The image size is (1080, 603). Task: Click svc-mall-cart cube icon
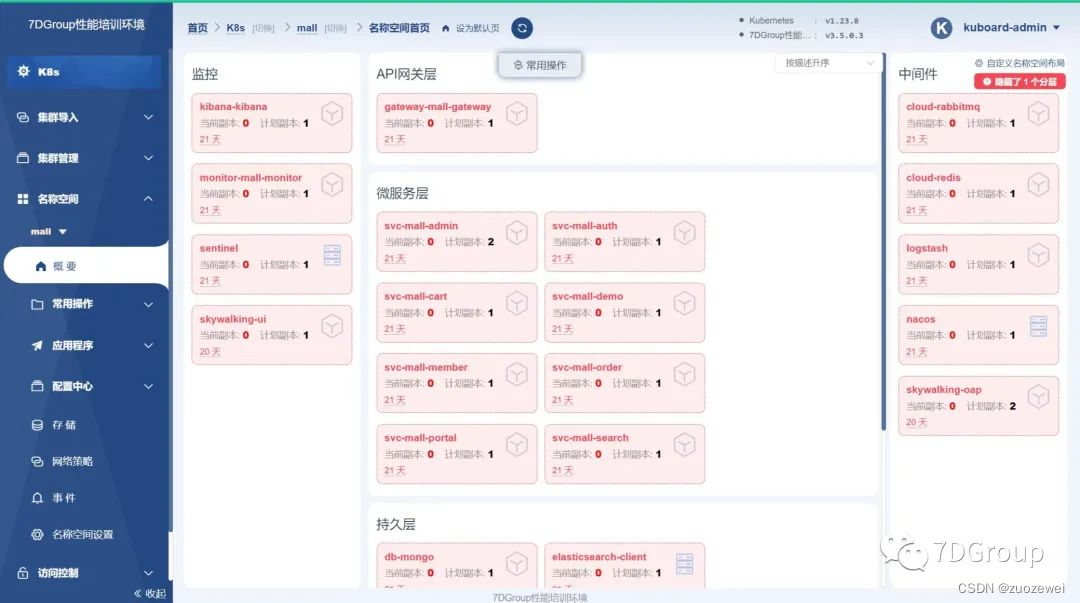coord(517,303)
